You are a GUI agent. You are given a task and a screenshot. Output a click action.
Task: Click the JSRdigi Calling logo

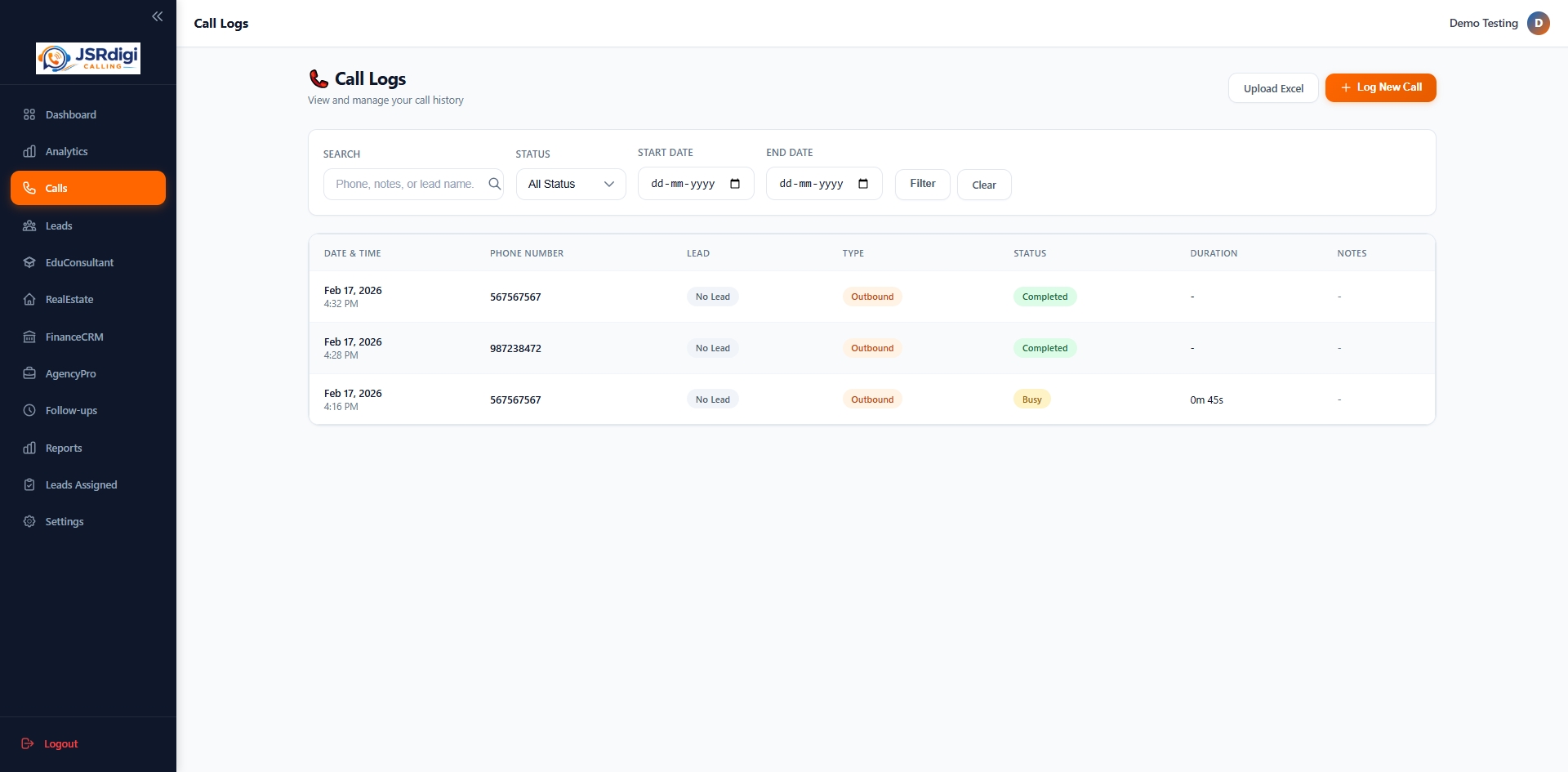click(88, 58)
